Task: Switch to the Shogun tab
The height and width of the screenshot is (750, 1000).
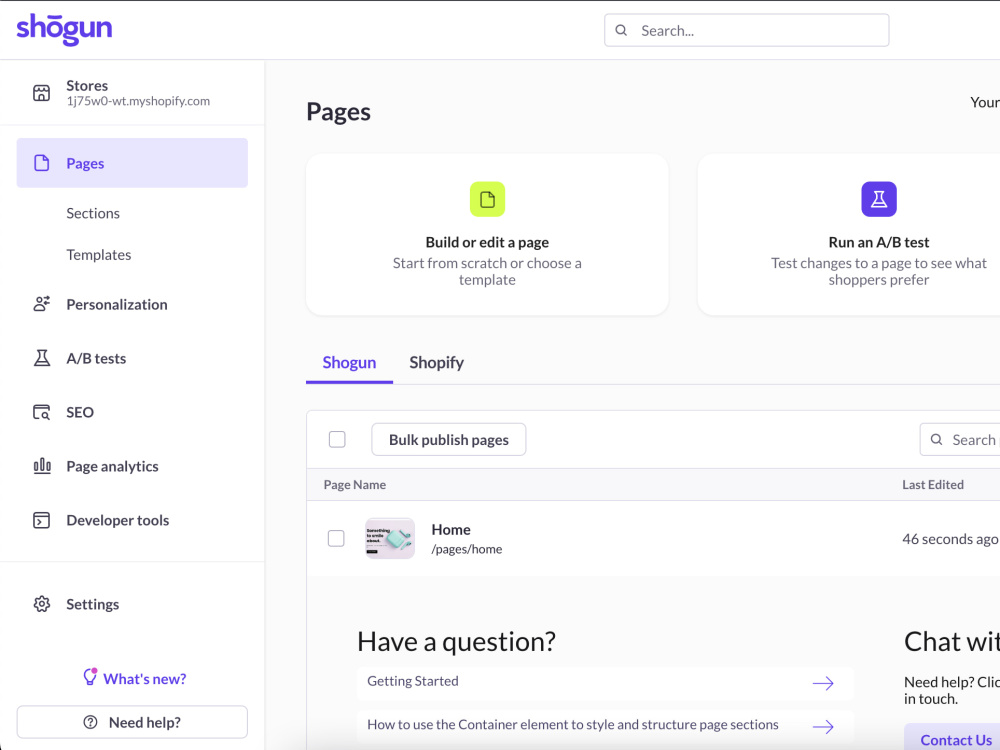Action: tap(349, 363)
